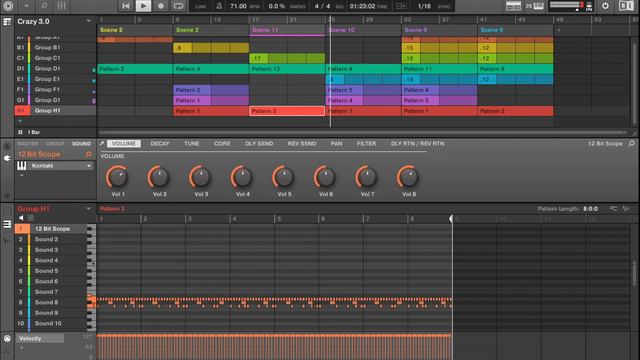Image resolution: width=640 pixels, height=360 pixels.
Task: Open the mixer view icon
Action: tap(61, 6)
